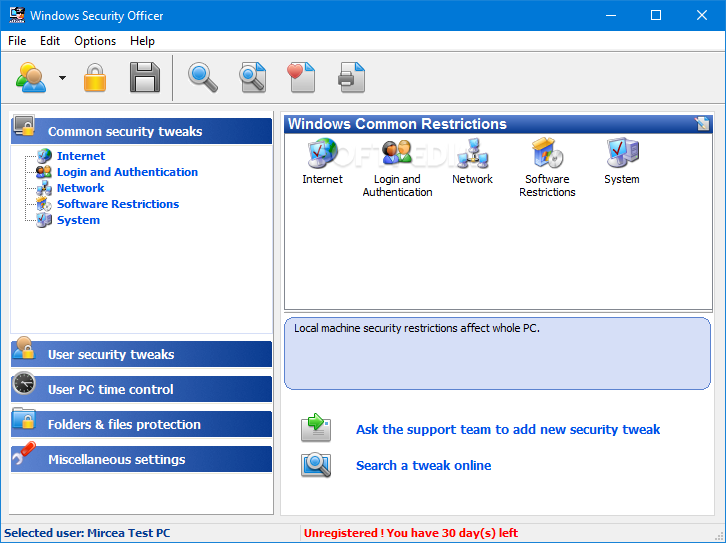Click the User security tweaks lock icon

[24, 348]
